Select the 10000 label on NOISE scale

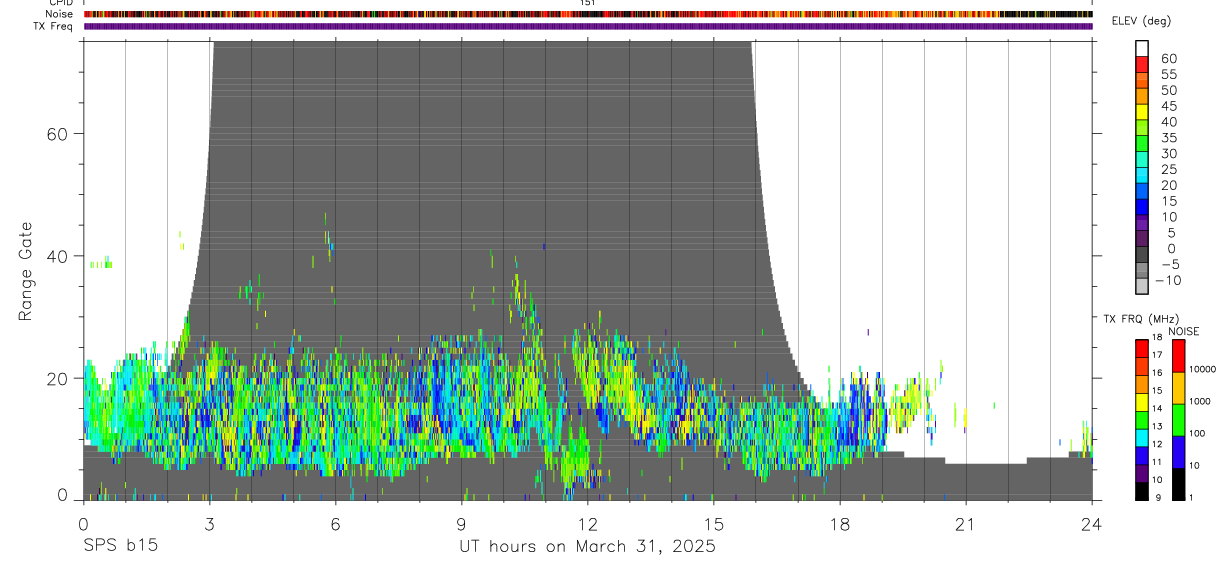tap(1202, 369)
